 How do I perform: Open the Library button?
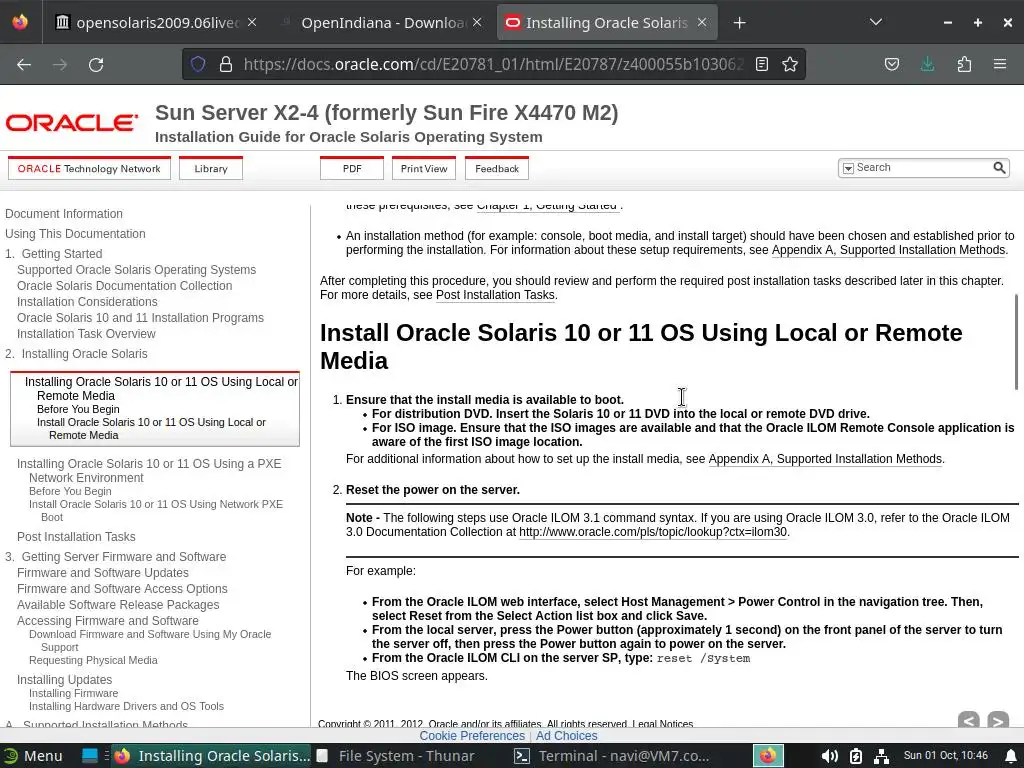211,168
